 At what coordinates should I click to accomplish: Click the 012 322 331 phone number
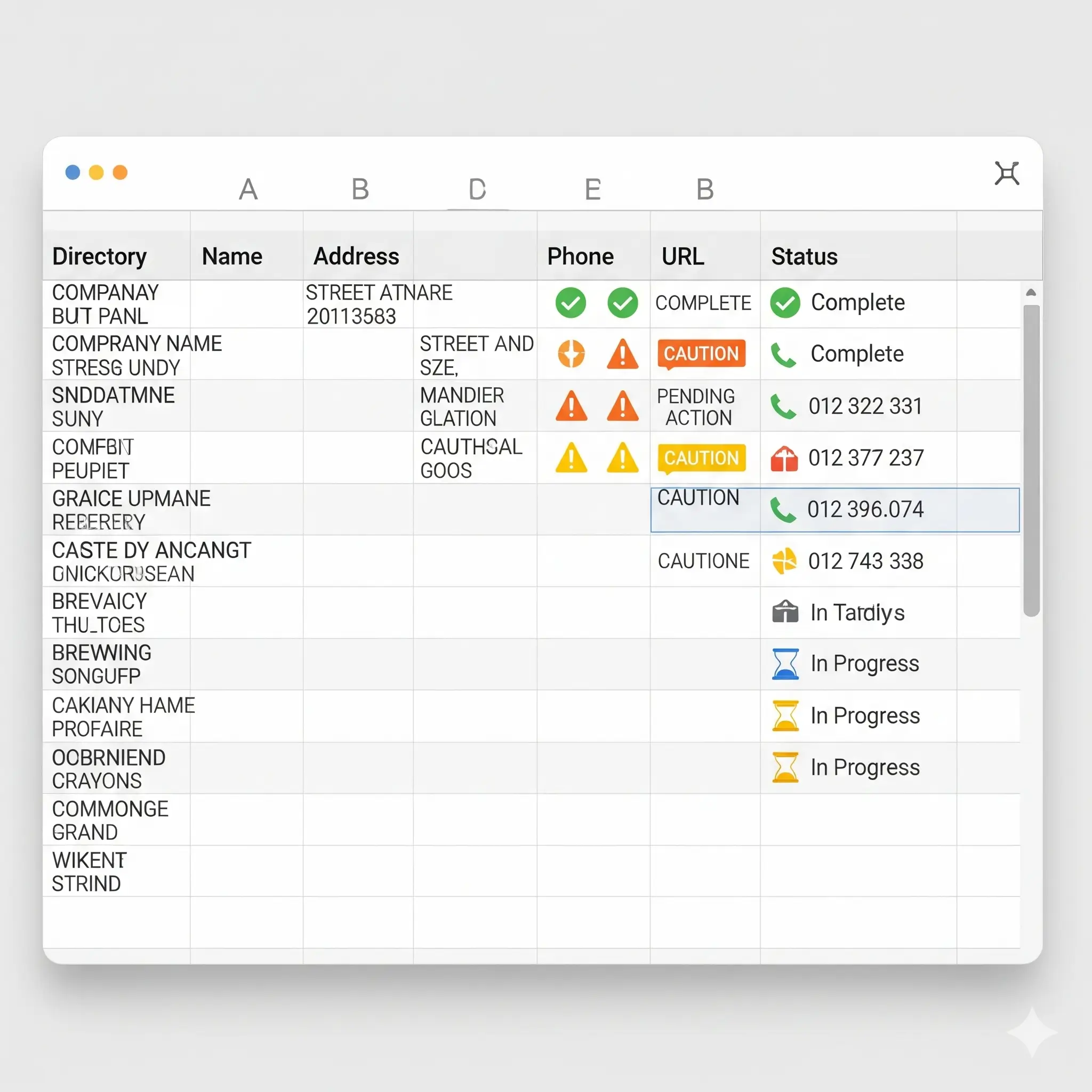865,406
